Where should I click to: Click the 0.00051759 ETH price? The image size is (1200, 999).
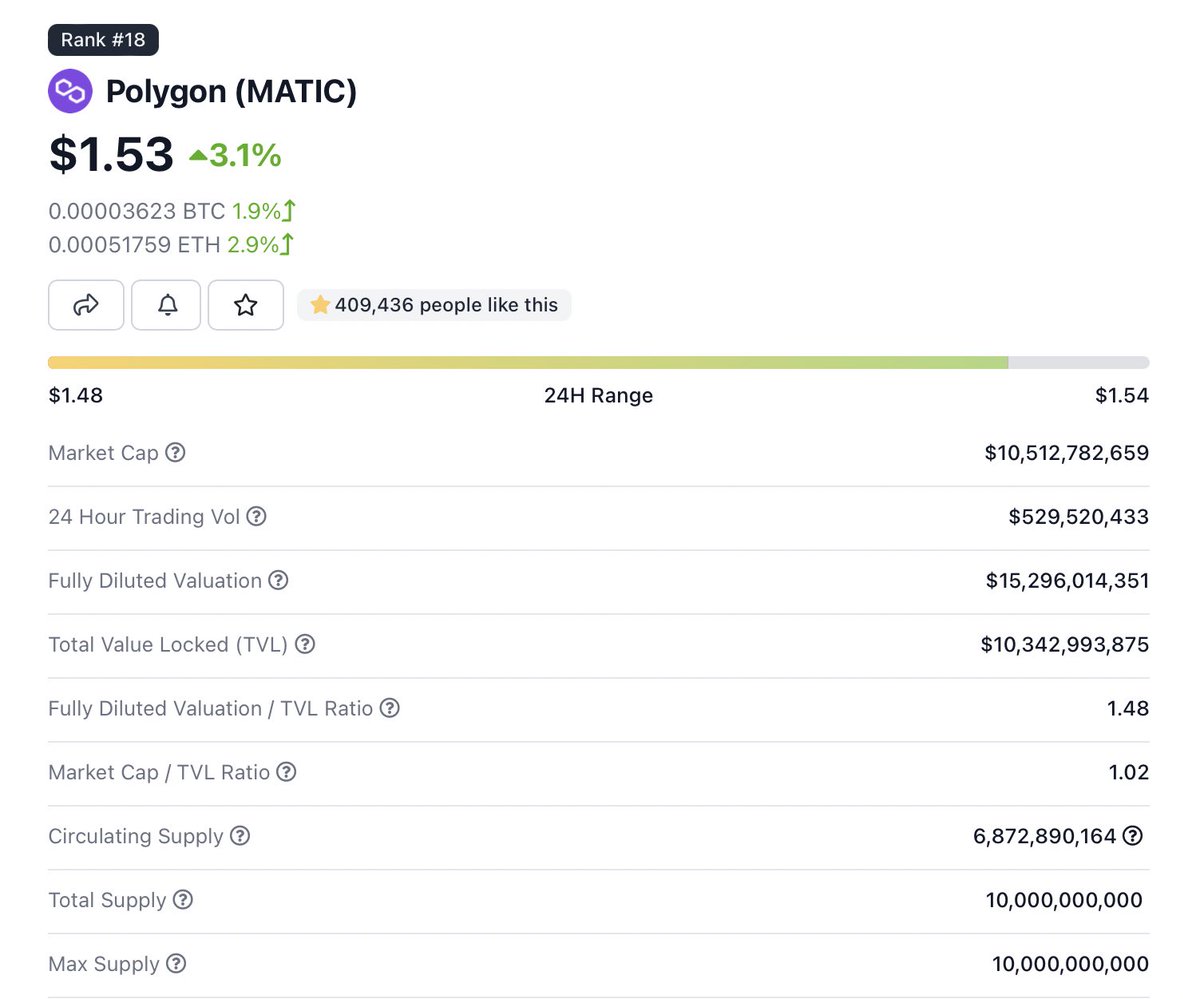[134, 244]
